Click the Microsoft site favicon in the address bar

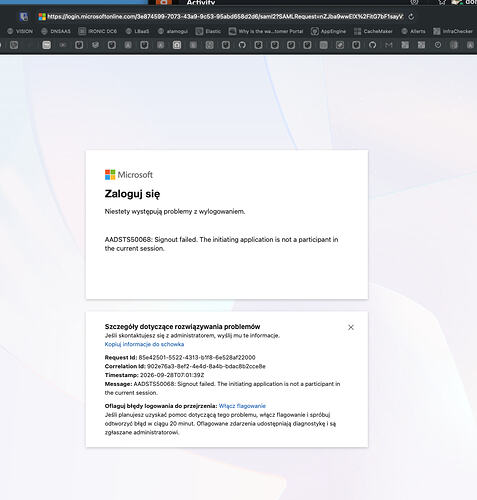pos(42,17)
